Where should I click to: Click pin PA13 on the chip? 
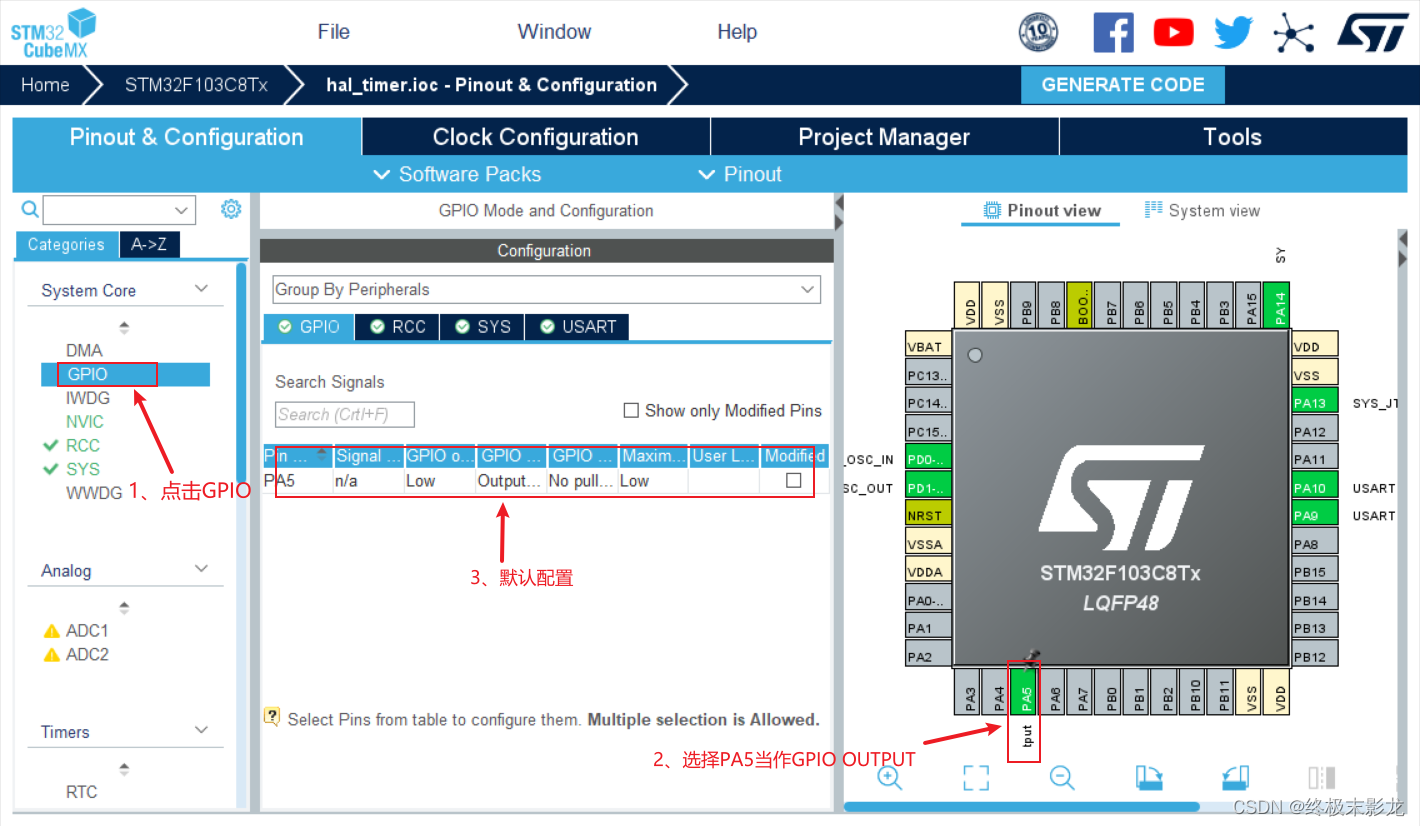tap(1315, 403)
